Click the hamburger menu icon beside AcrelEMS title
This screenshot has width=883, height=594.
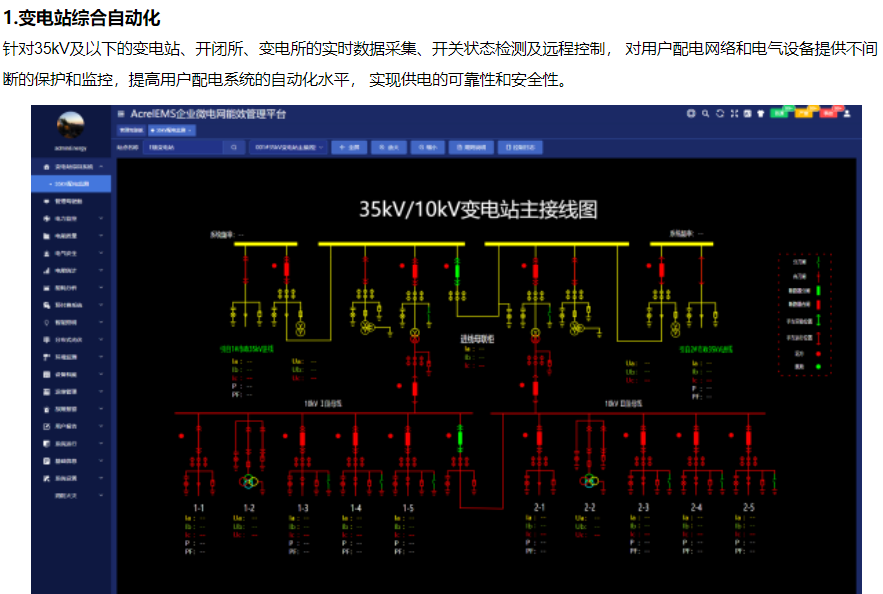pyautogui.click(x=120, y=114)
